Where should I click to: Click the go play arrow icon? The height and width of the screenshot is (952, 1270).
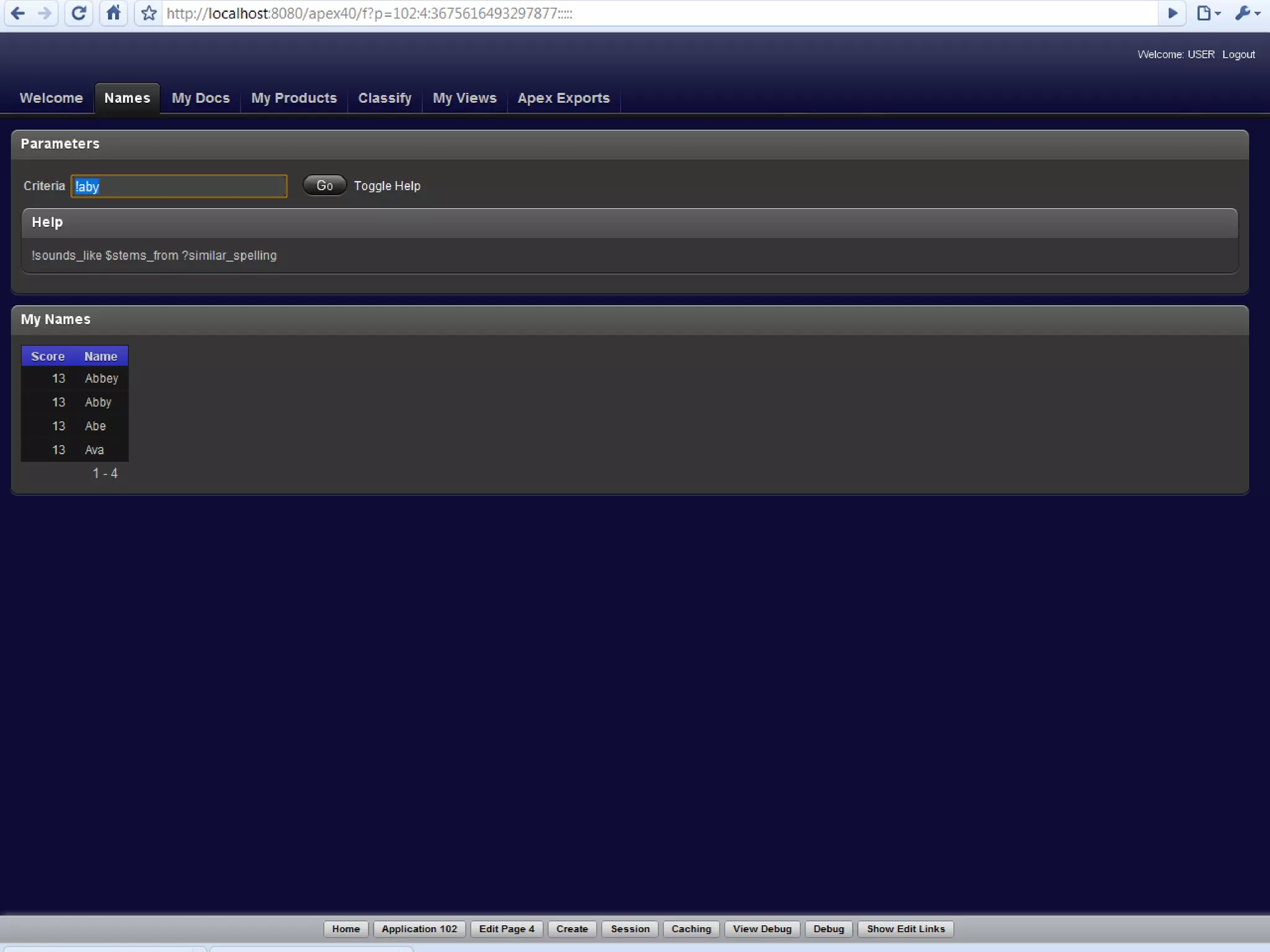coord(1172,13)
